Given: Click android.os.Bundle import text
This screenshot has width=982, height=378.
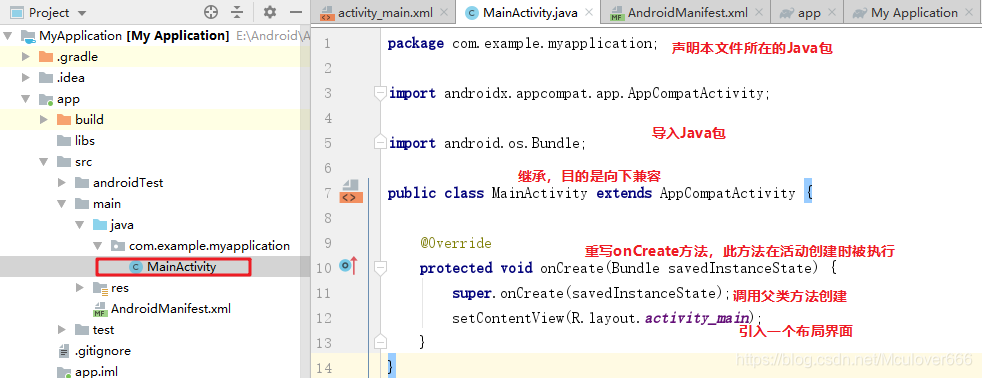Looking at the screenshot, I should click(515, 143).
